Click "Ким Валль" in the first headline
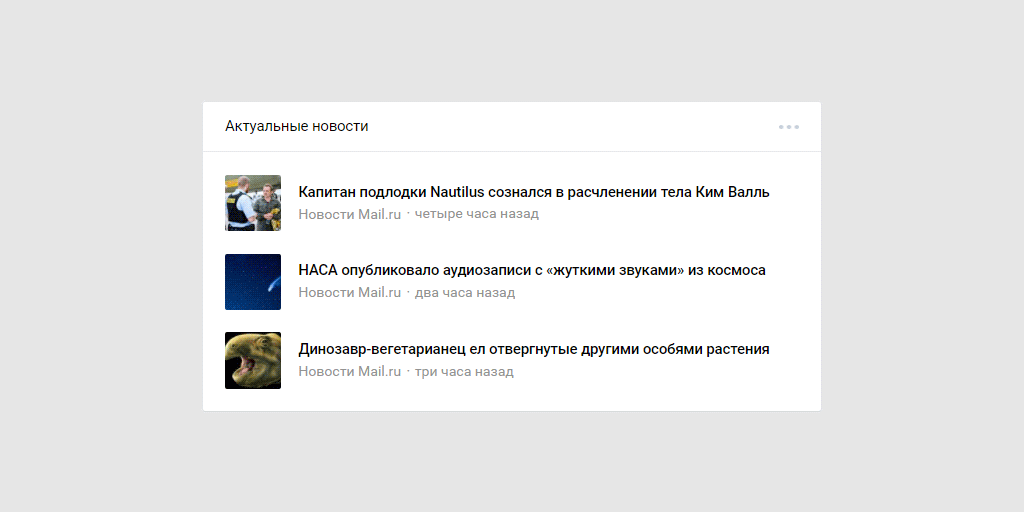 [x=735, y=192]
